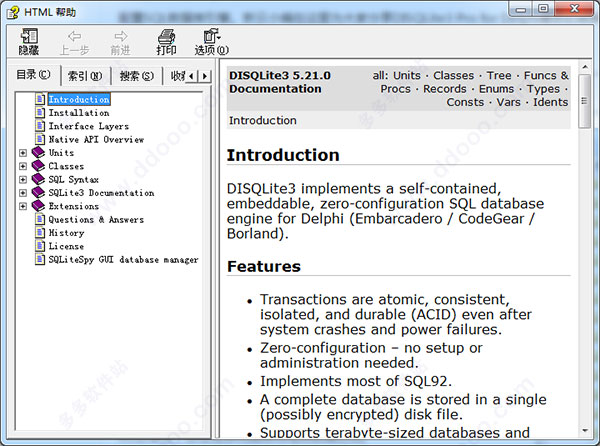Expand the Classes tree node
The image size is (600, 446).
pyautogui.click(x=23, y=166)
